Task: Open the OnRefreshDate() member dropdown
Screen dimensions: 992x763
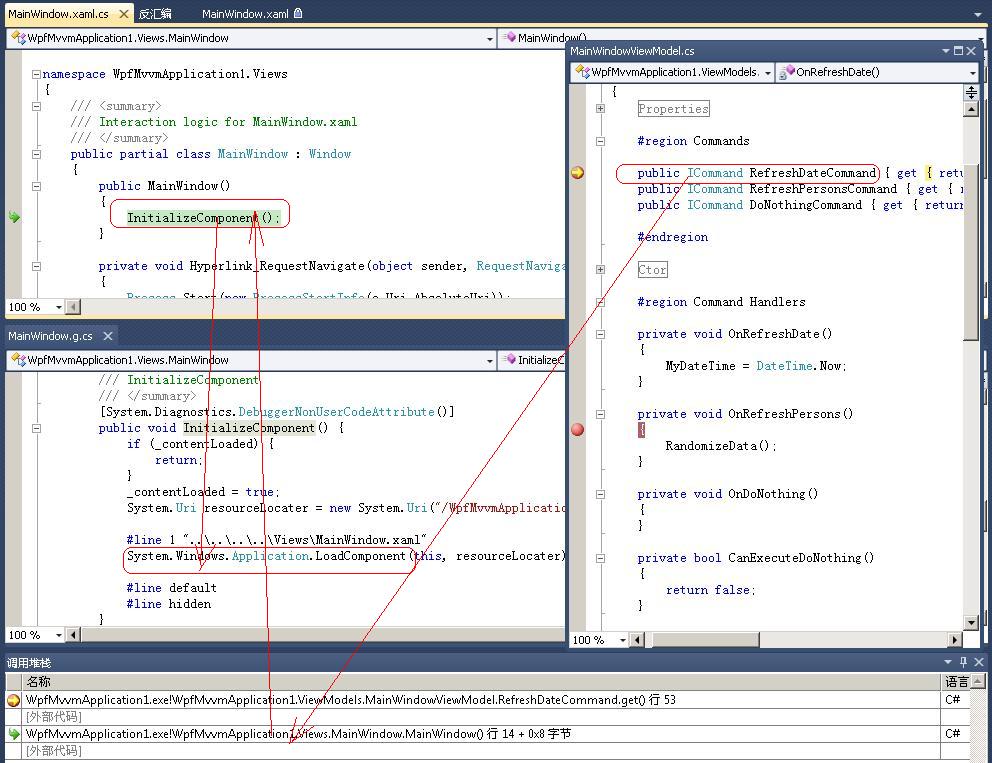Action: coord(972,72)
